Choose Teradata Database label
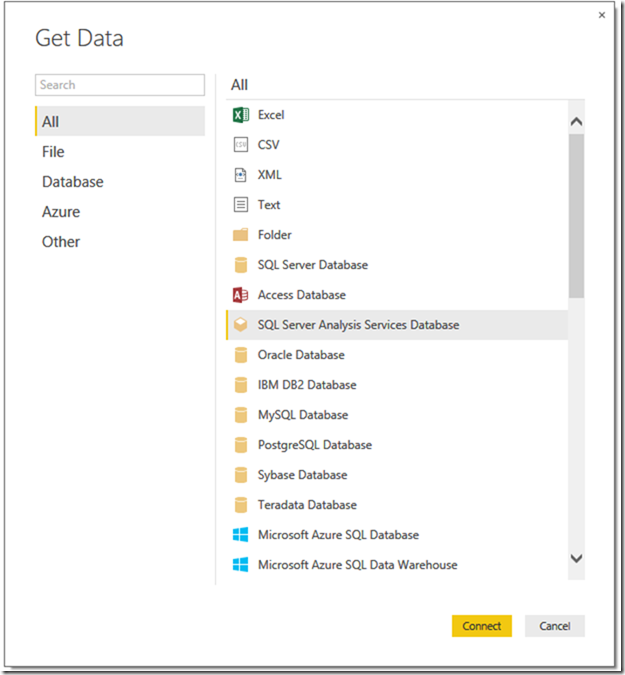This screenshot has height=675, width=625. (307, 505)
